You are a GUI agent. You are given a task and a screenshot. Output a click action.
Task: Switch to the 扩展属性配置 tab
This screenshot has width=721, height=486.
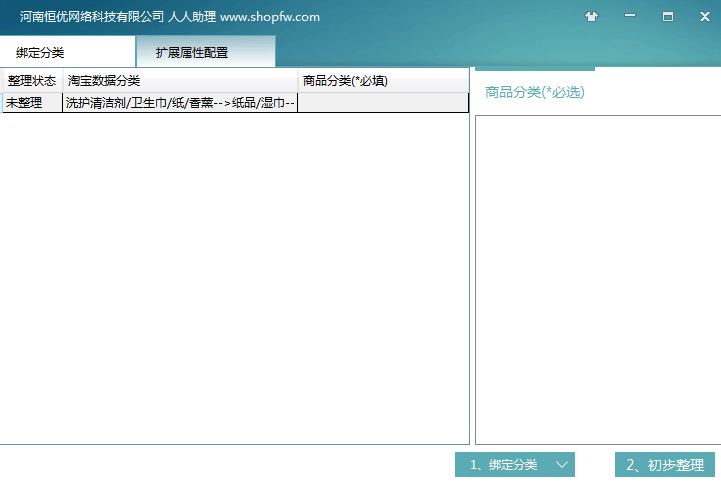[206, 52]
